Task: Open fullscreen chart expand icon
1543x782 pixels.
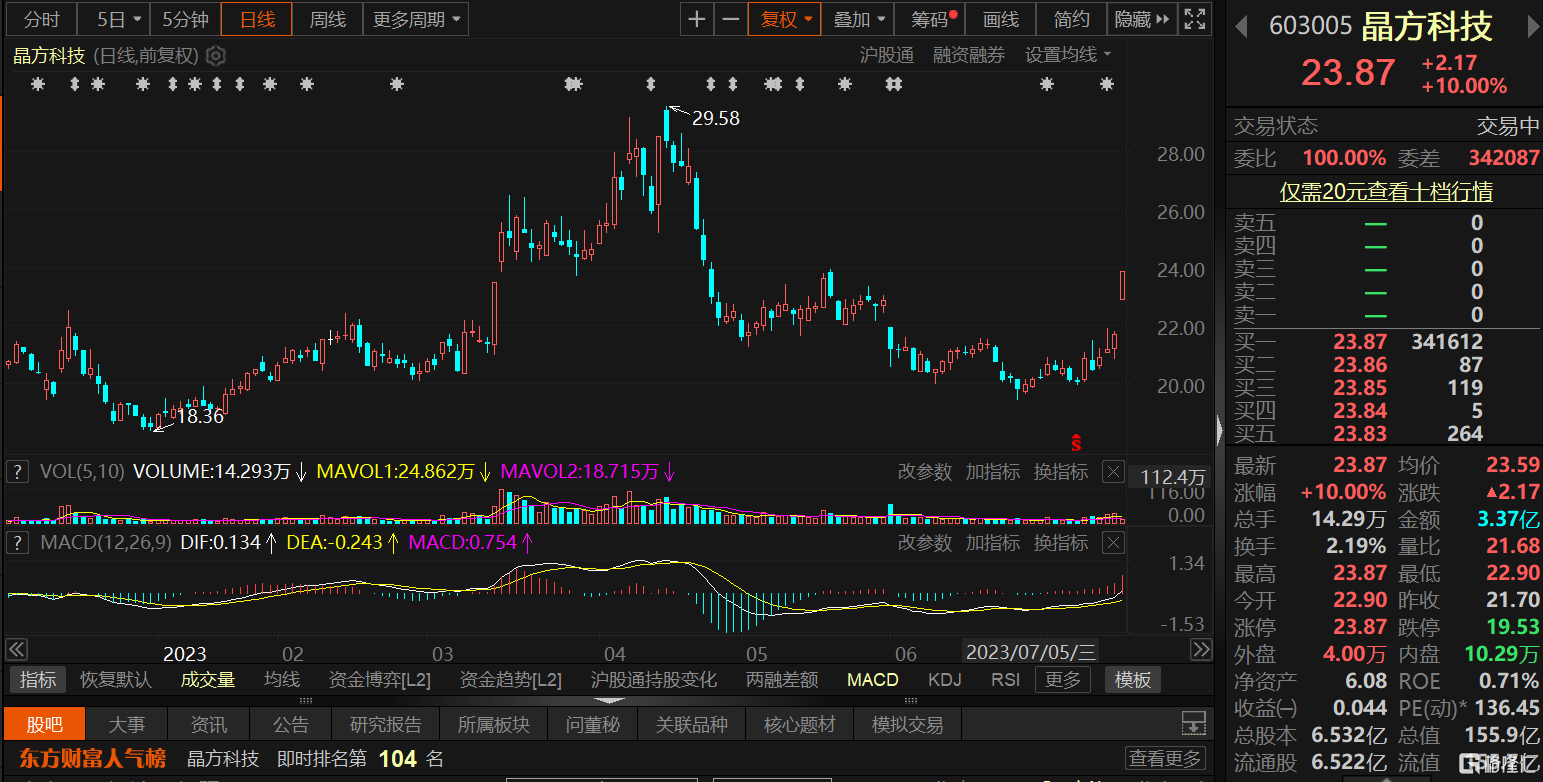Action: pos(1194,19)
